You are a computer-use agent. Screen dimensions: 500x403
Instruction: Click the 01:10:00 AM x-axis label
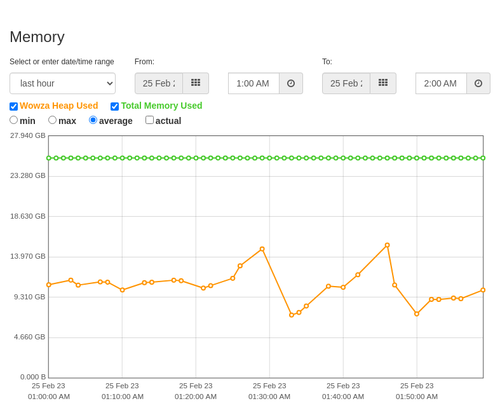pyautogui.click(x=122, y=396)
